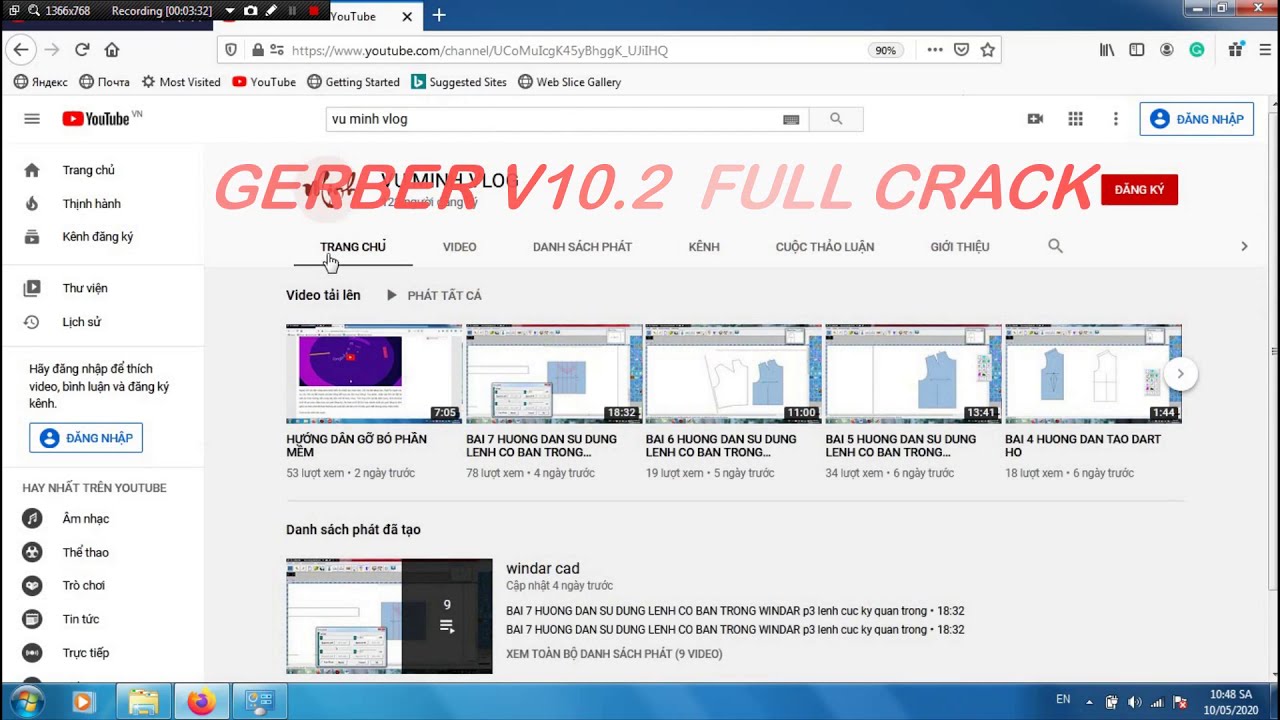Click Firefox in Windows taskbar
The image size is (1280, 720).
pos(201,702)
